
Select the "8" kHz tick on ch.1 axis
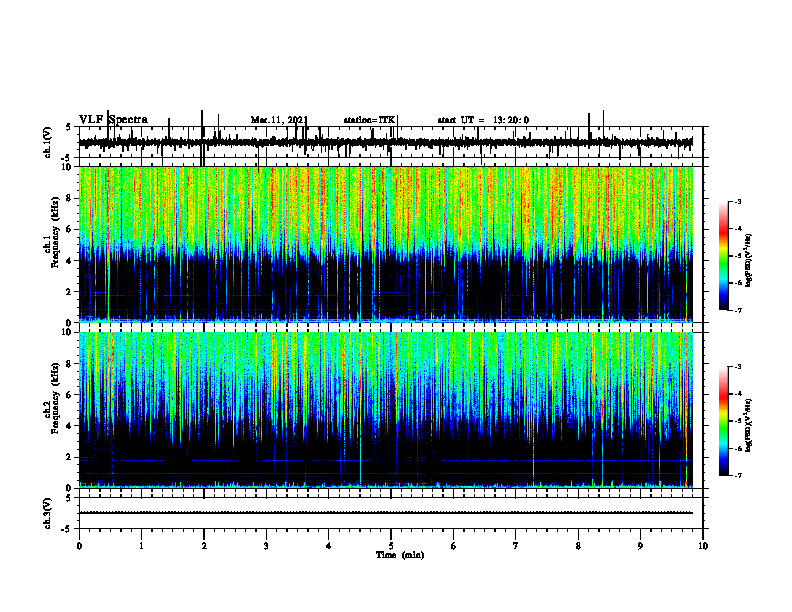(x=69, y=198)
